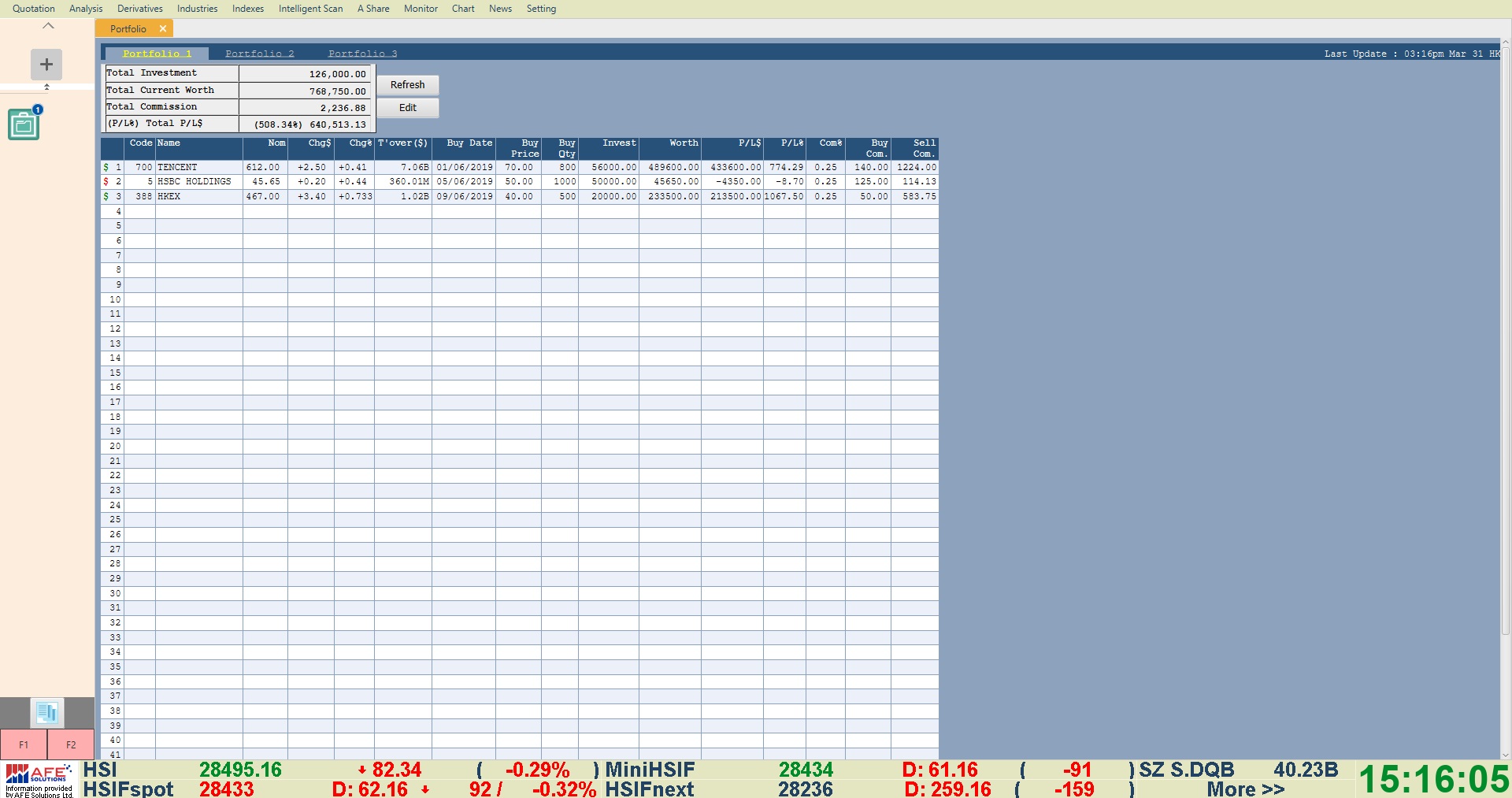
Task: Click the small expand arrows below plus button
Action: point(46,87)
